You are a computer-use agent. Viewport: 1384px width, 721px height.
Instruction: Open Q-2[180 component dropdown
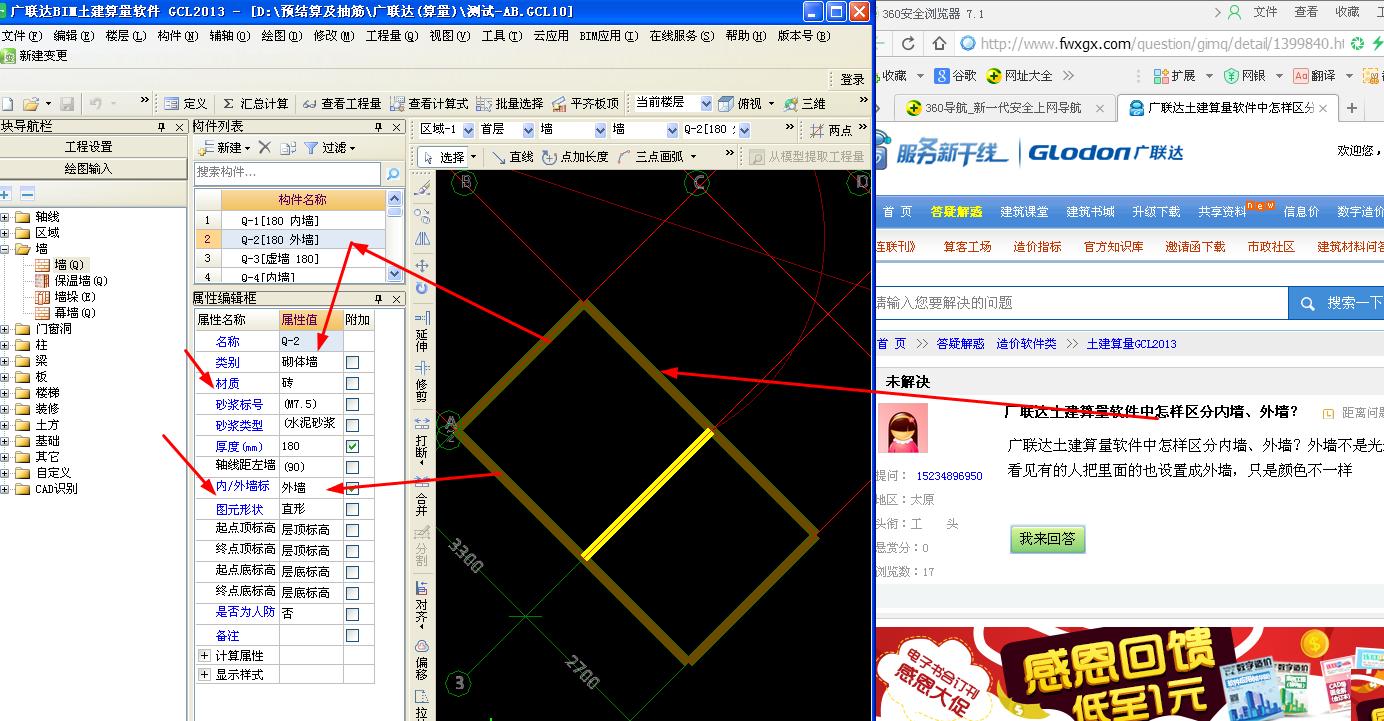744,130
